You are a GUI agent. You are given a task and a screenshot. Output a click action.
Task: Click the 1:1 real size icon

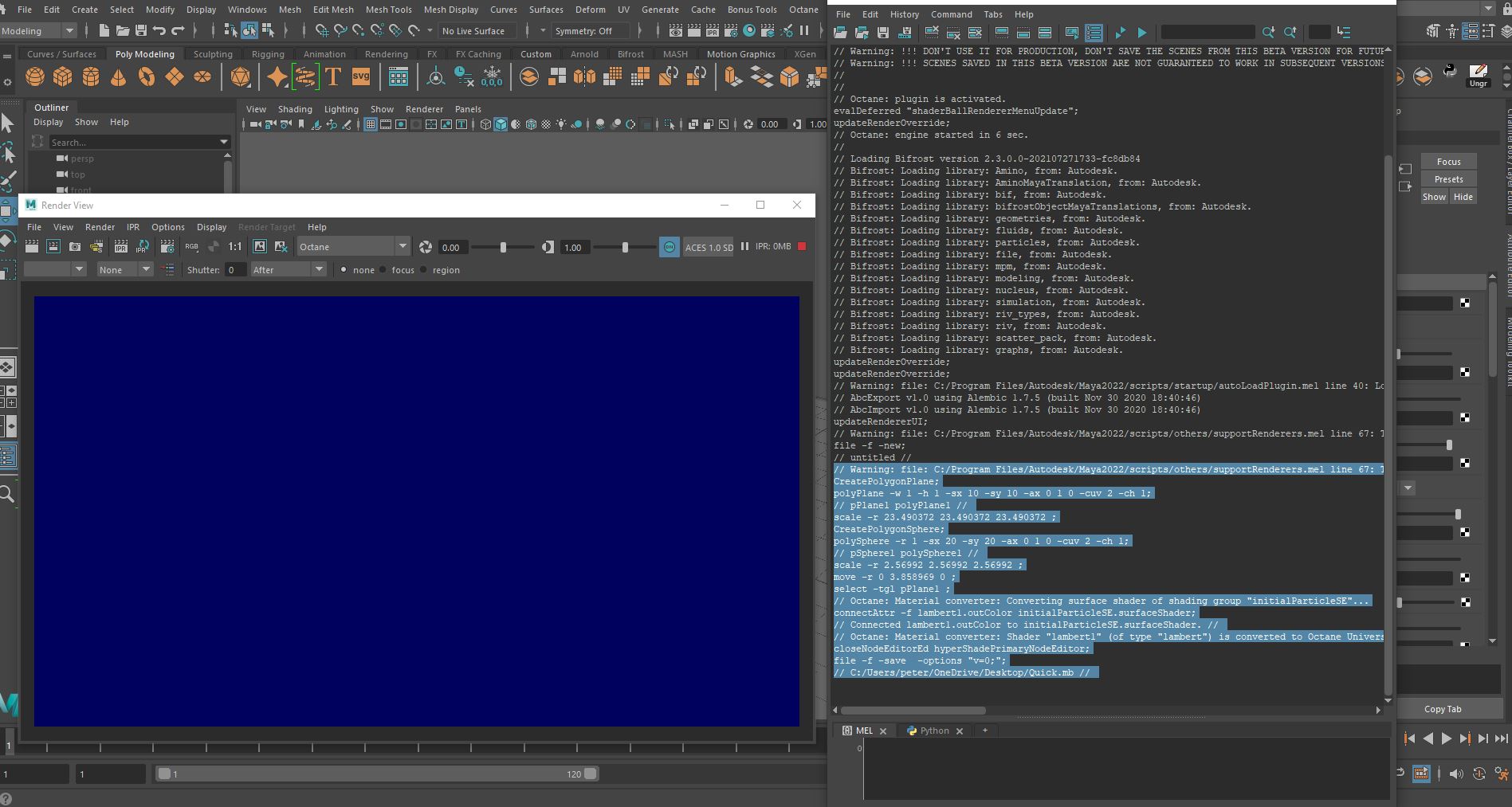235,247
